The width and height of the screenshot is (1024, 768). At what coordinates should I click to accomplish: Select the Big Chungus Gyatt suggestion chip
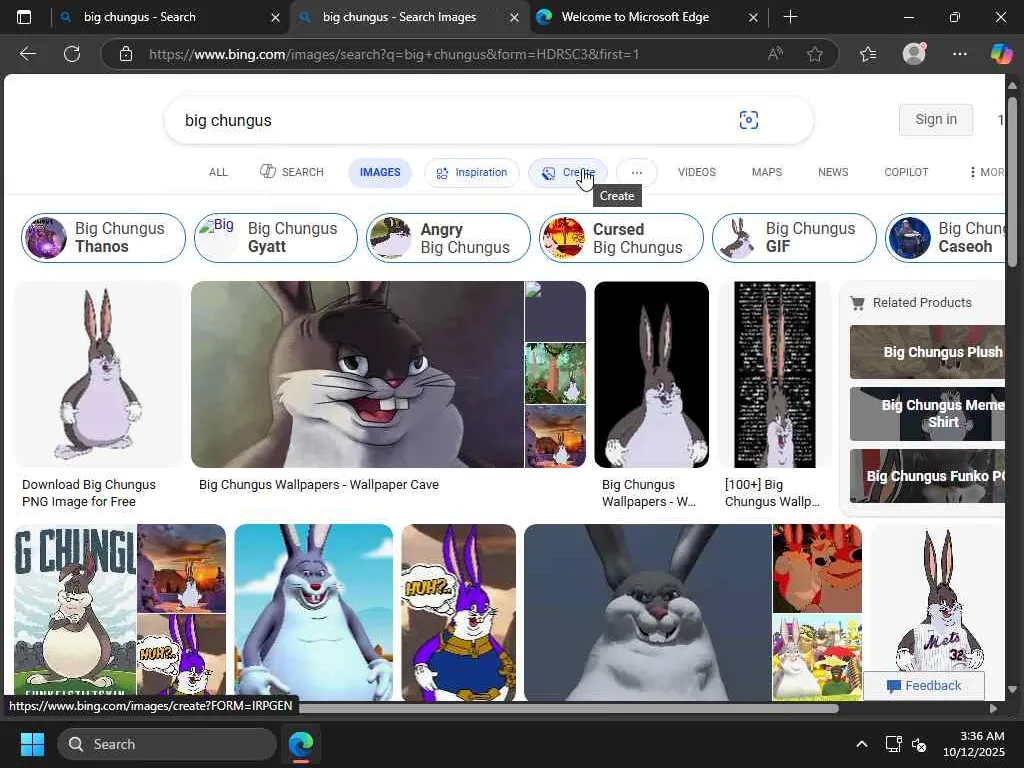(x=276, y=238)
